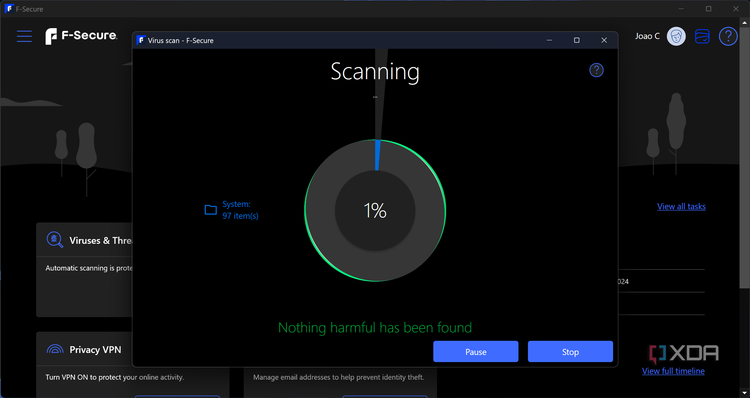750x398 pixels.
Task: Minimize the Virus scan window
Action: [x=549, y=40]
